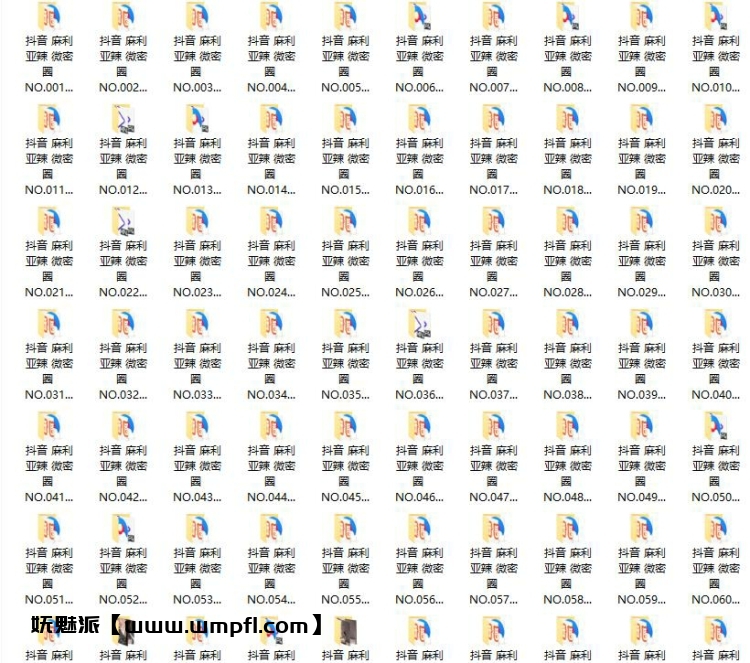Select the NO.012 folder icon
Screen dimensions: 750x663
click(x=123, y=119)
